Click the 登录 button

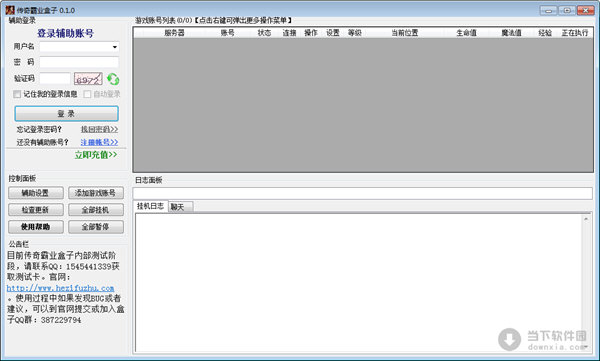(66, 114)
